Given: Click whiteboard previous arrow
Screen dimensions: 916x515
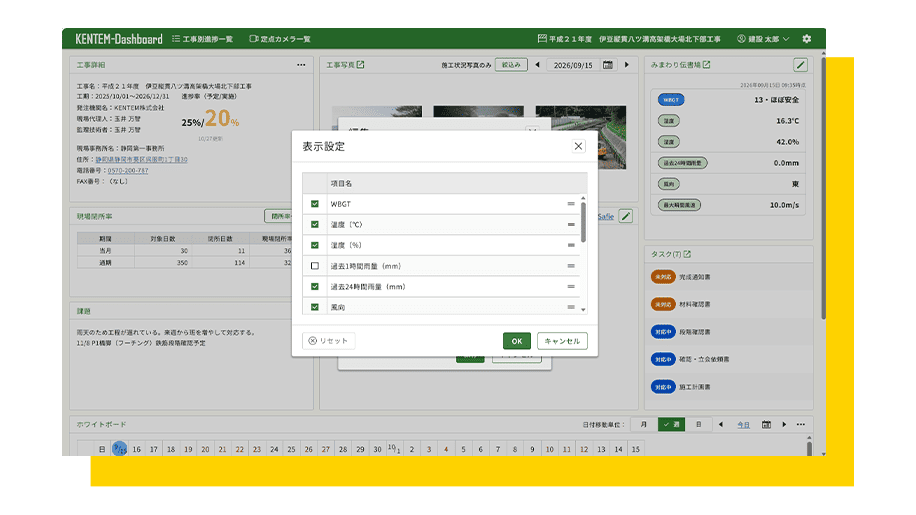Looking at the screenshot, I should pyautogui.click(x=721, y=424).
